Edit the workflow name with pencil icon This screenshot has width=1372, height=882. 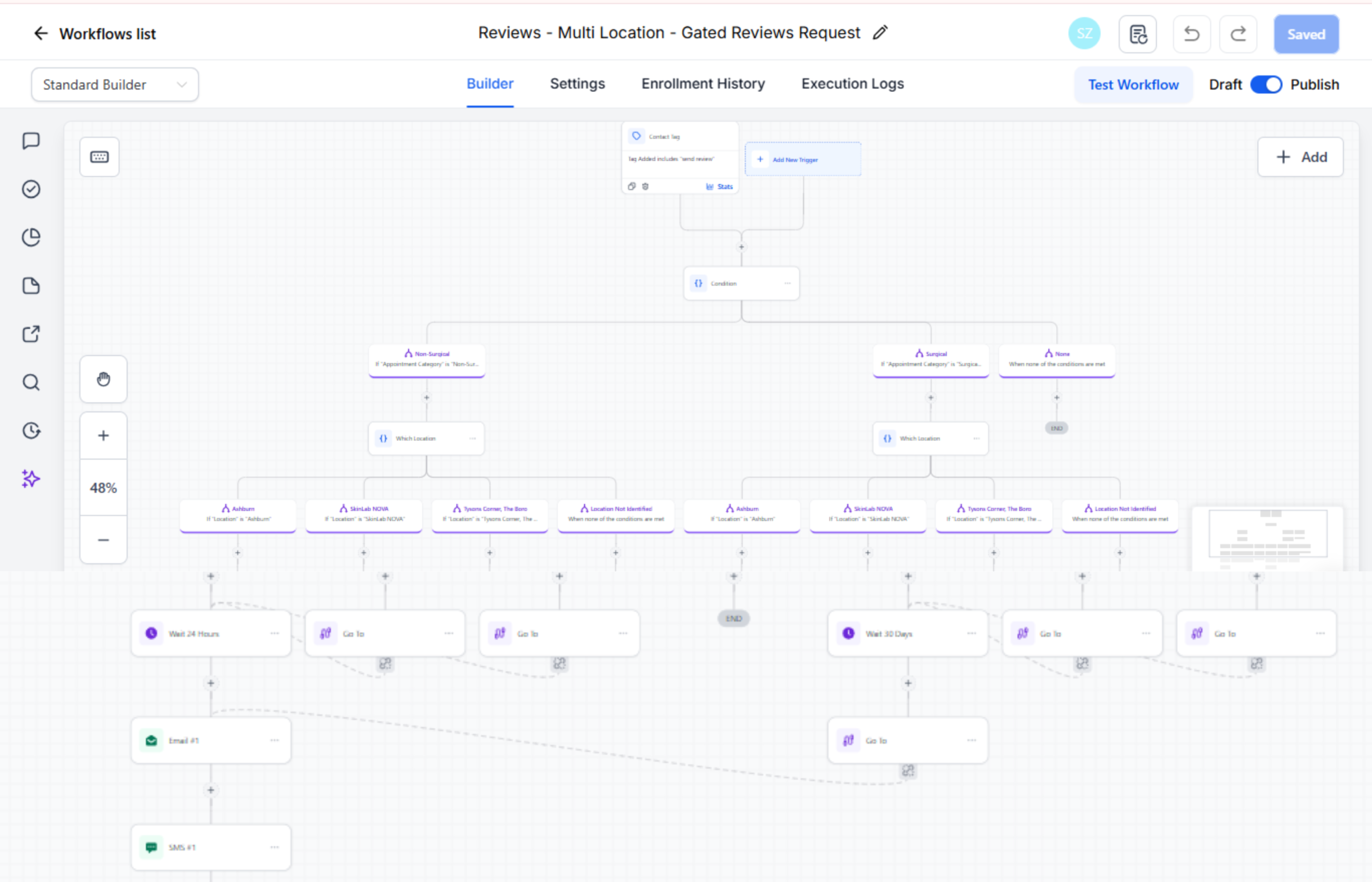880,33
